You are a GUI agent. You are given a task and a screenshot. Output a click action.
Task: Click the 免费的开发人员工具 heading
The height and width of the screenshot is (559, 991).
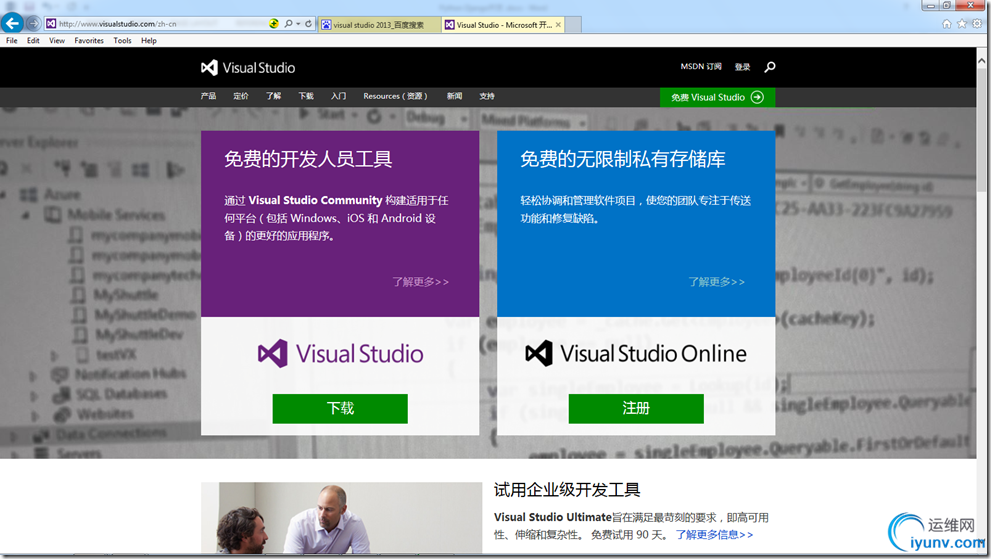coord(308,159)
